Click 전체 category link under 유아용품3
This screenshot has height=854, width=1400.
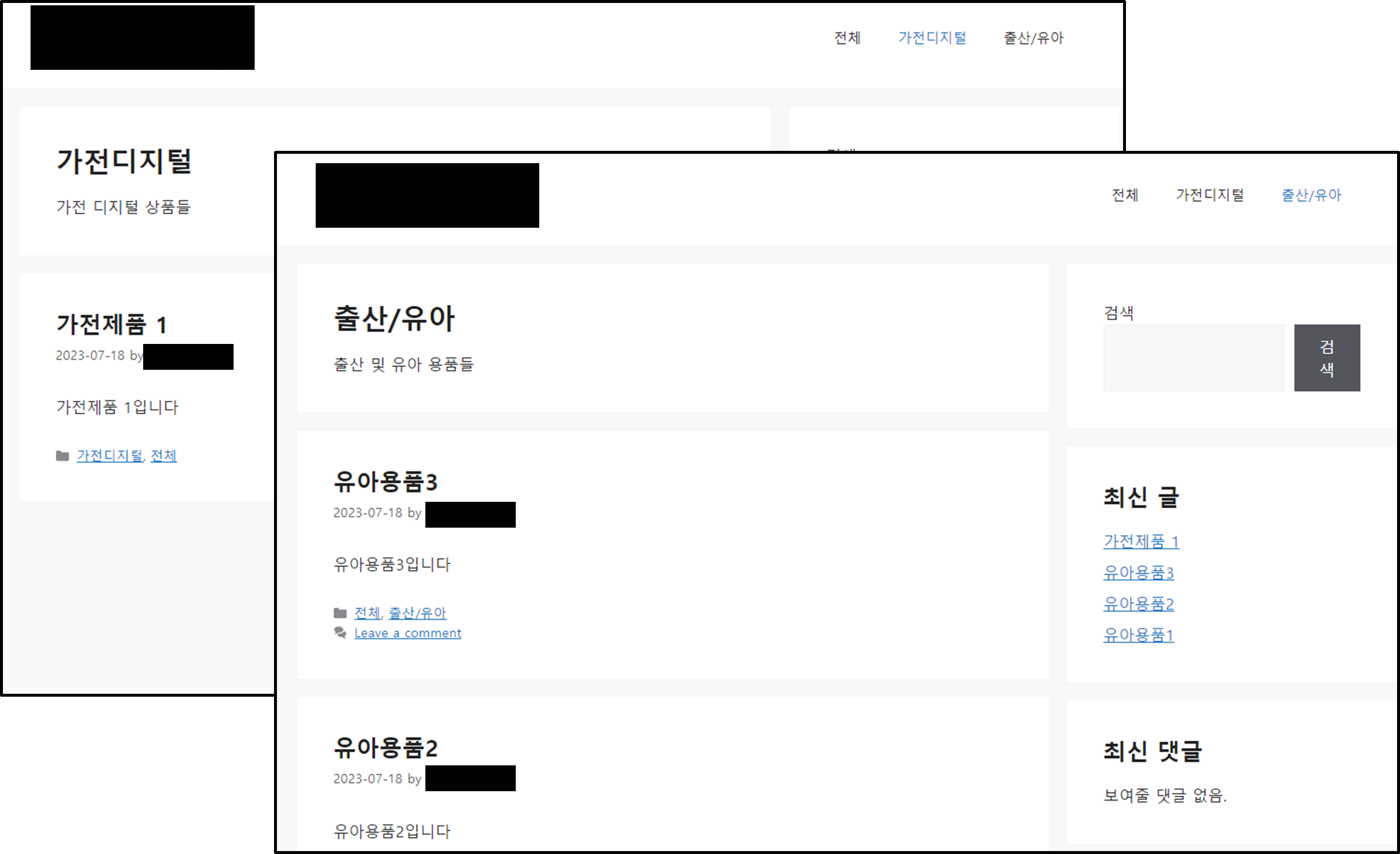pos(367,613)
